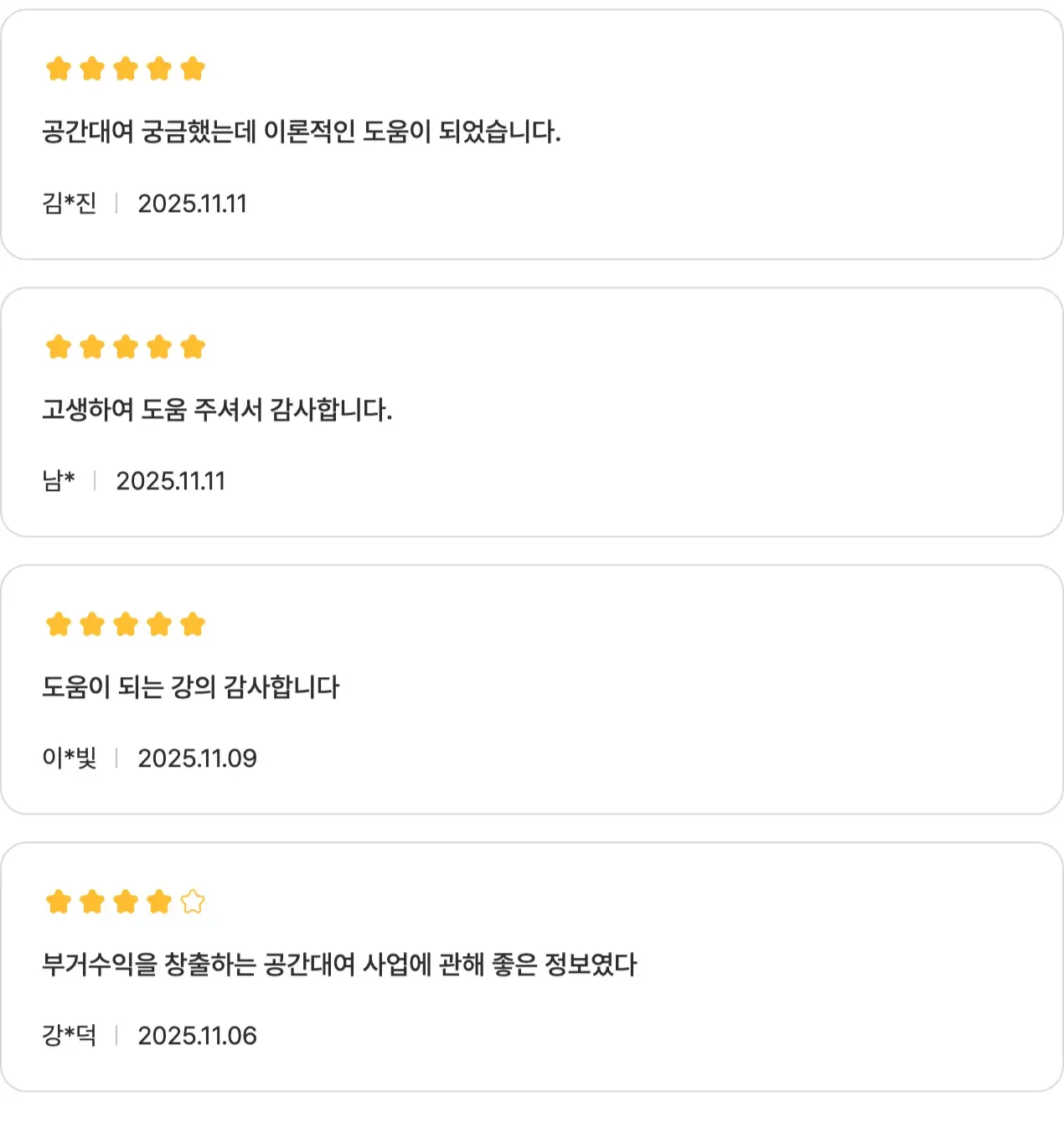The width and height of the screenshot is (1064, 1133).
Task: Click the review text 도움이 되는 강의 감사합니다
Action: click(191, 687)
